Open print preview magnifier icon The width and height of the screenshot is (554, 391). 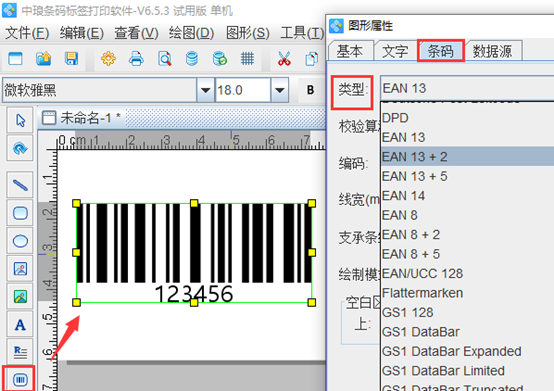pyautogui.click(x=165, y=59)
